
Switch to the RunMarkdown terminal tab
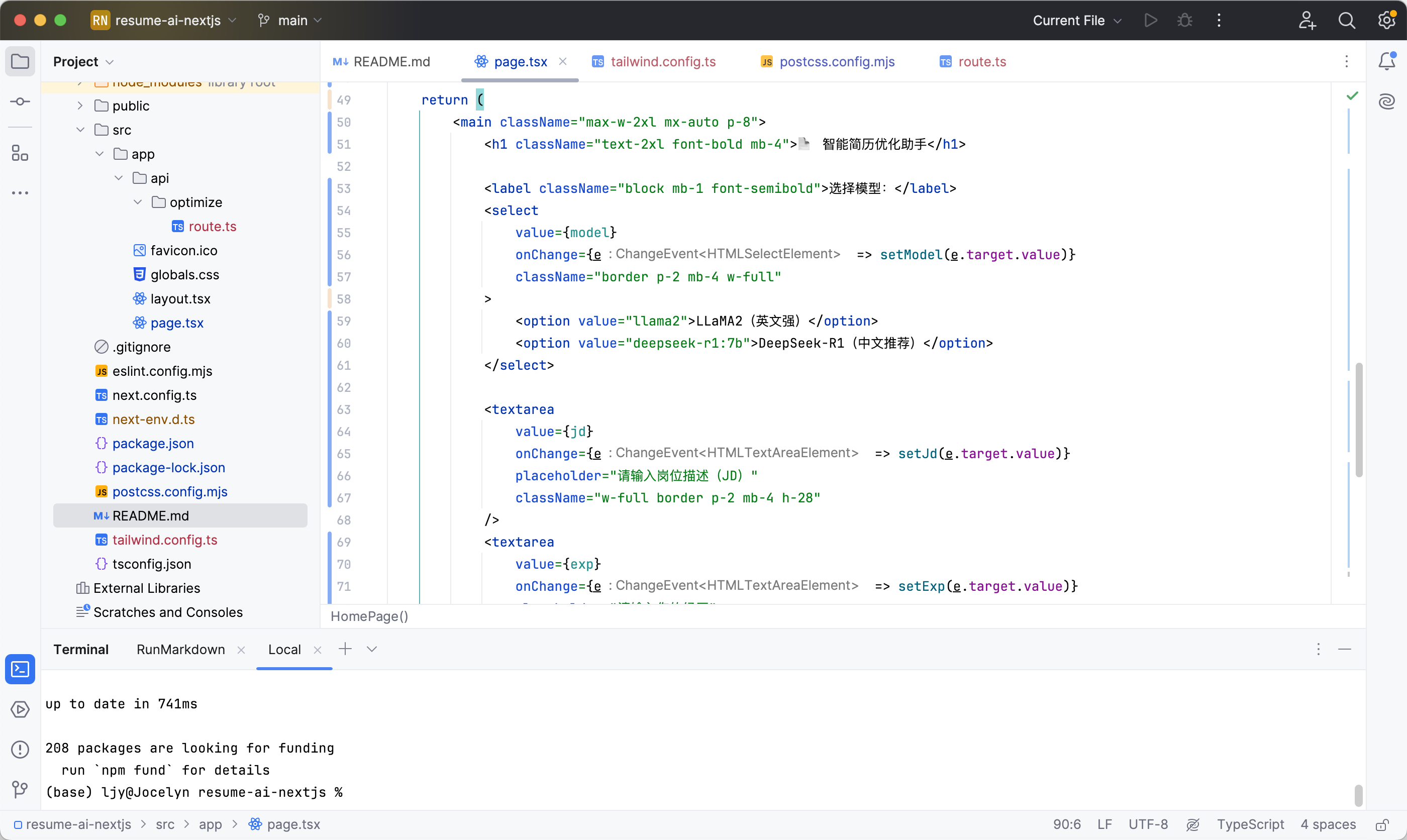180,649
